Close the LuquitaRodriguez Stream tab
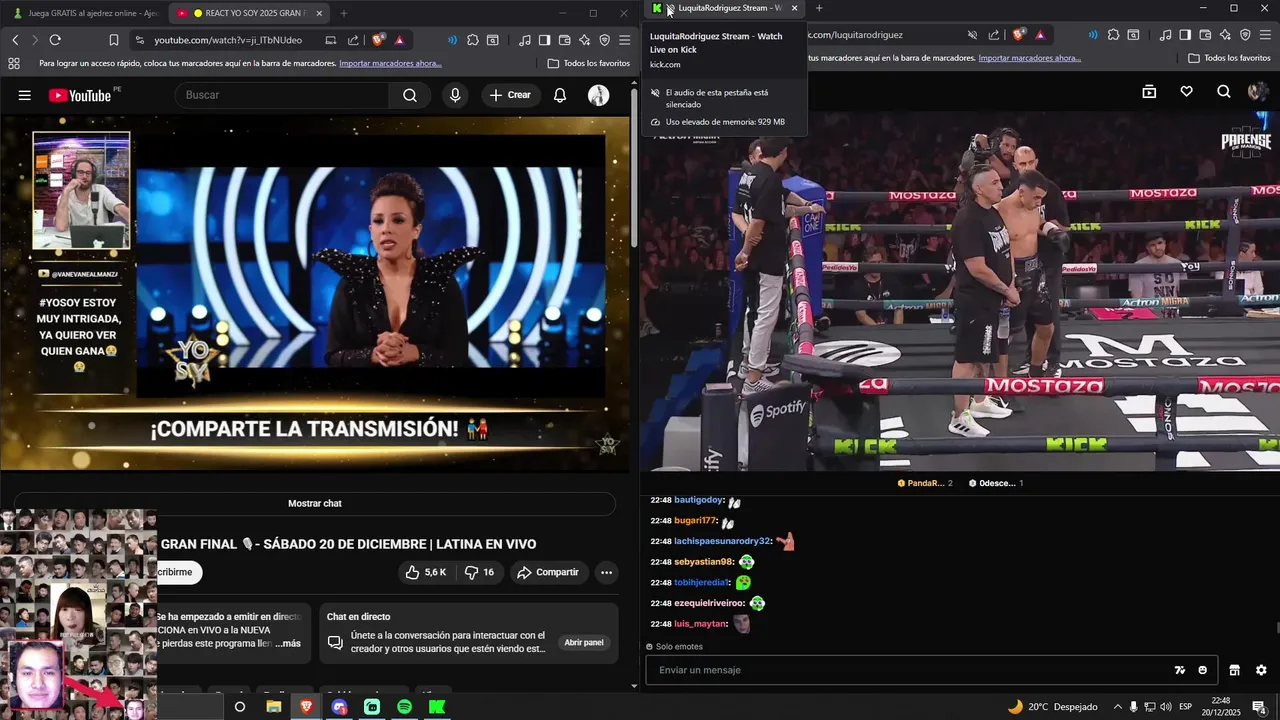The width and height of the screenshot is (1280, 720). (x=795, y=8)
